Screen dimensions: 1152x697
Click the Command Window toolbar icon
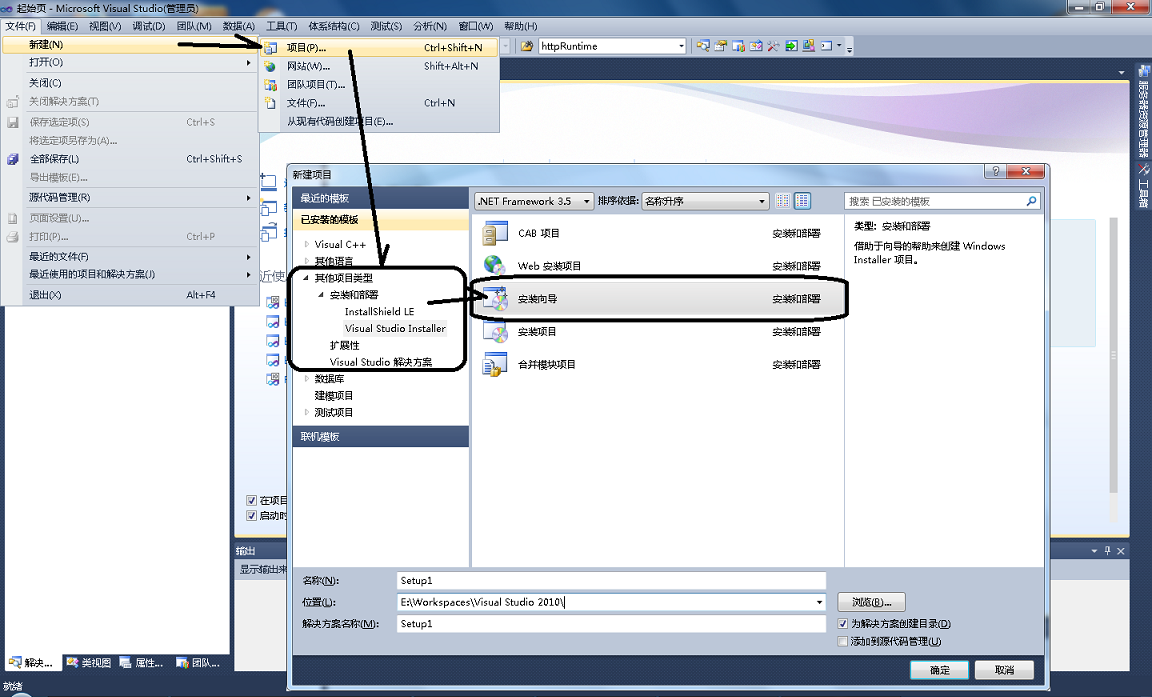point(827,46)
